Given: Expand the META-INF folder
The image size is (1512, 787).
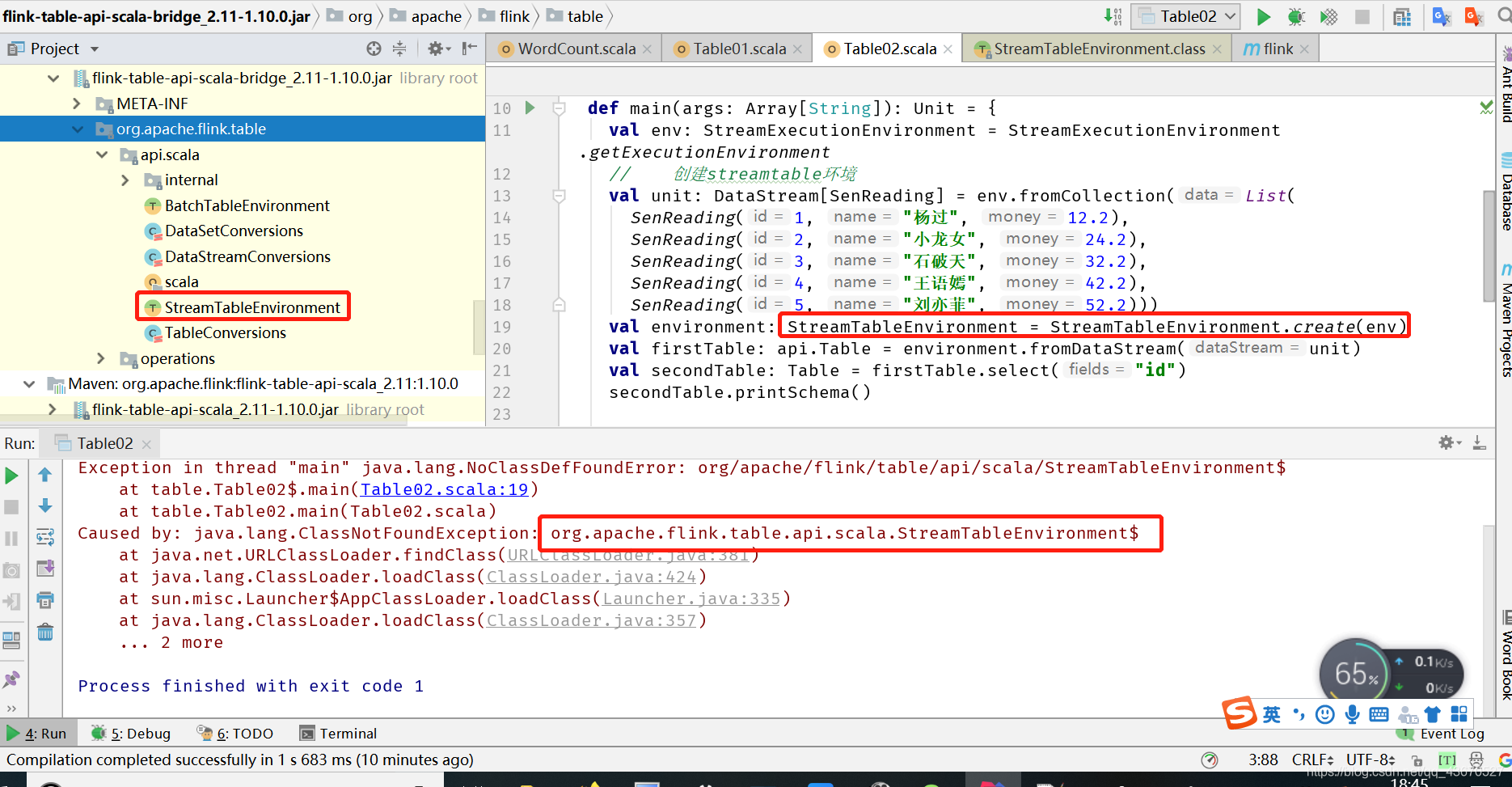Looking at the screenshot, I should pos(77,104).
